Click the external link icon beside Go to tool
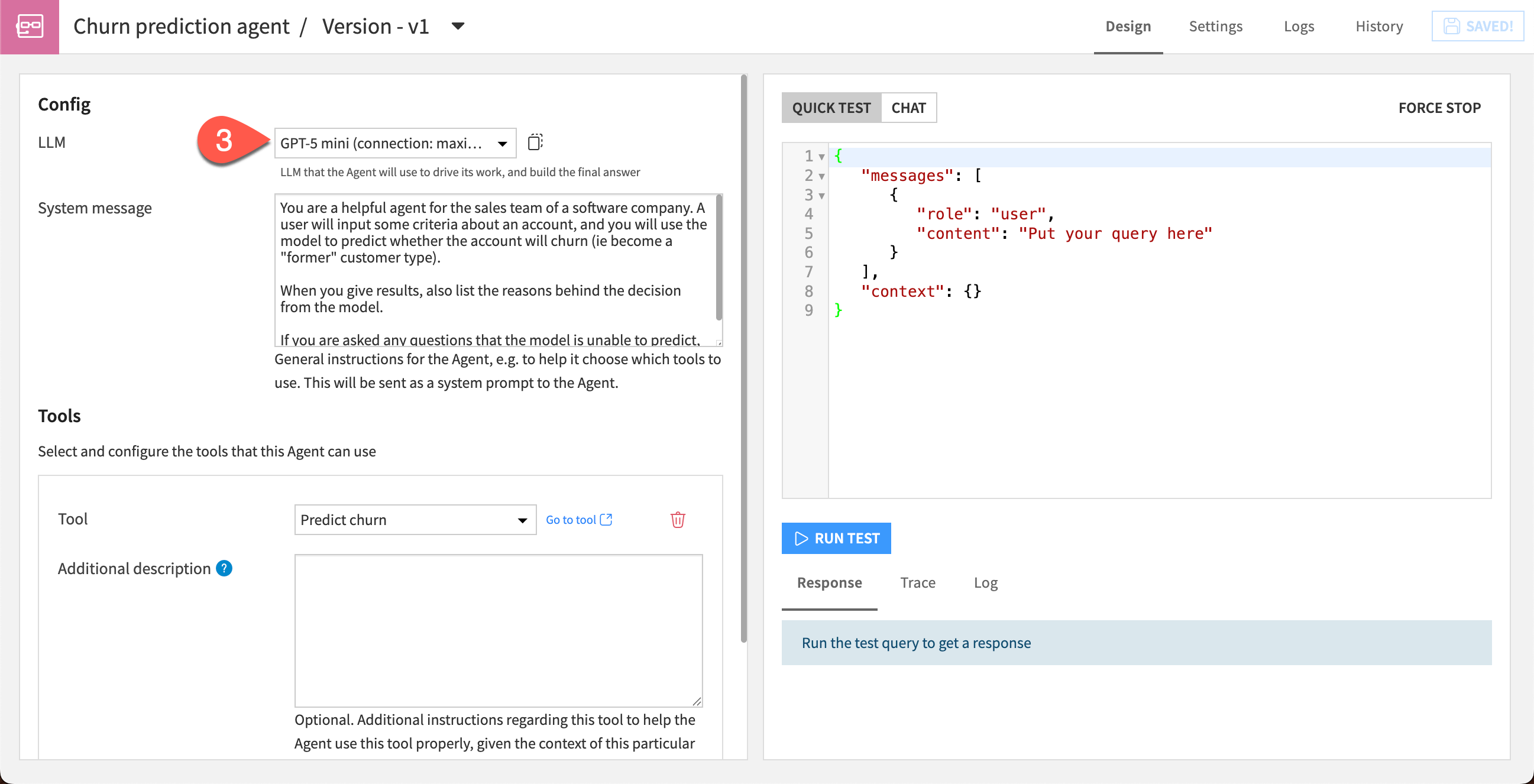 [x=606, y=520]
